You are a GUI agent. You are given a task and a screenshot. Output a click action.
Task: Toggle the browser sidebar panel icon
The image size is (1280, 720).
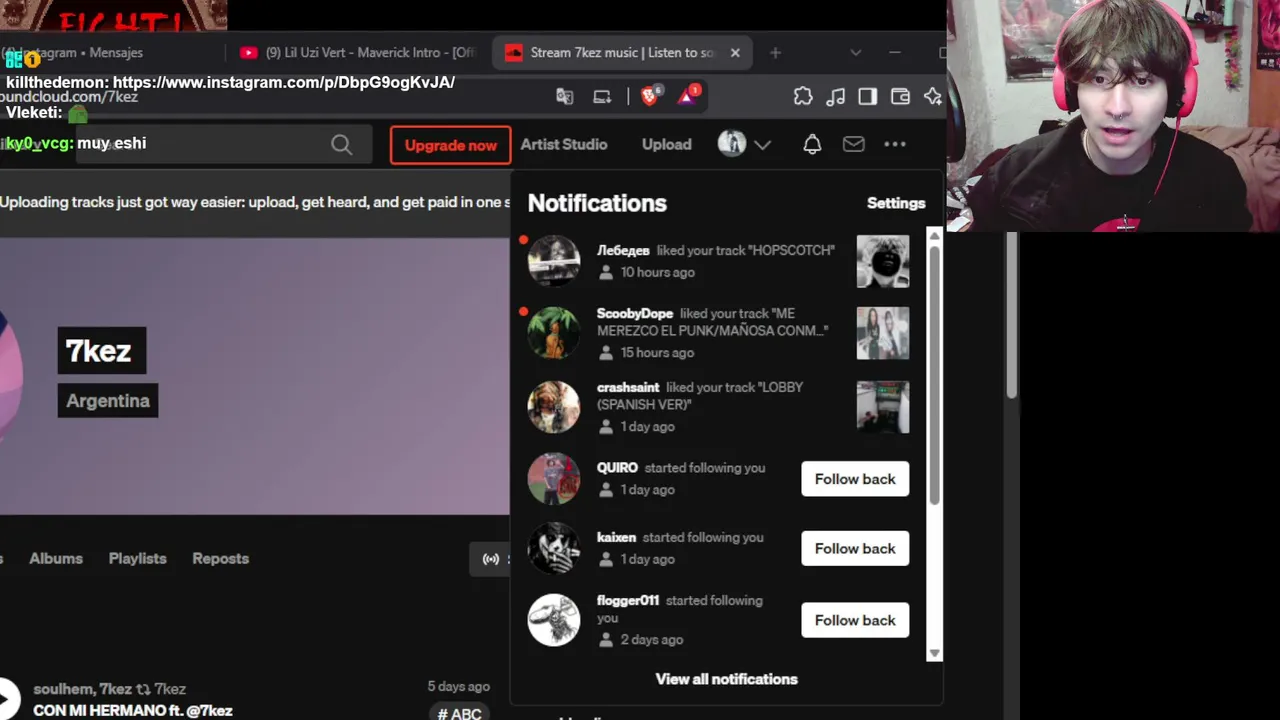[x=868, y=96]
